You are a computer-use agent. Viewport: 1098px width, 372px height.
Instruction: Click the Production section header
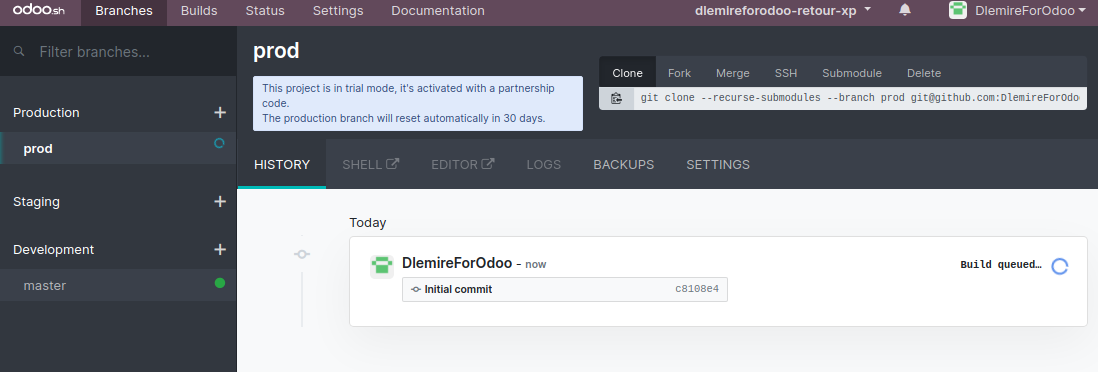(46, 113)
